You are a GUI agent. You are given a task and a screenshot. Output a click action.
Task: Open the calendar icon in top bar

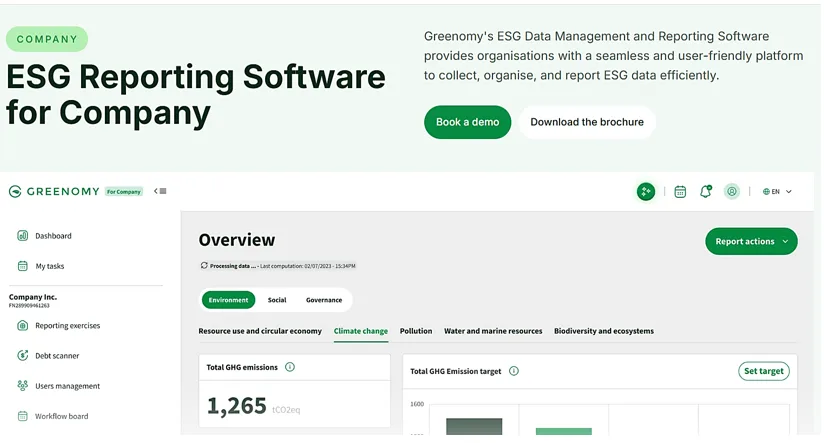click(x=680, y=192)
